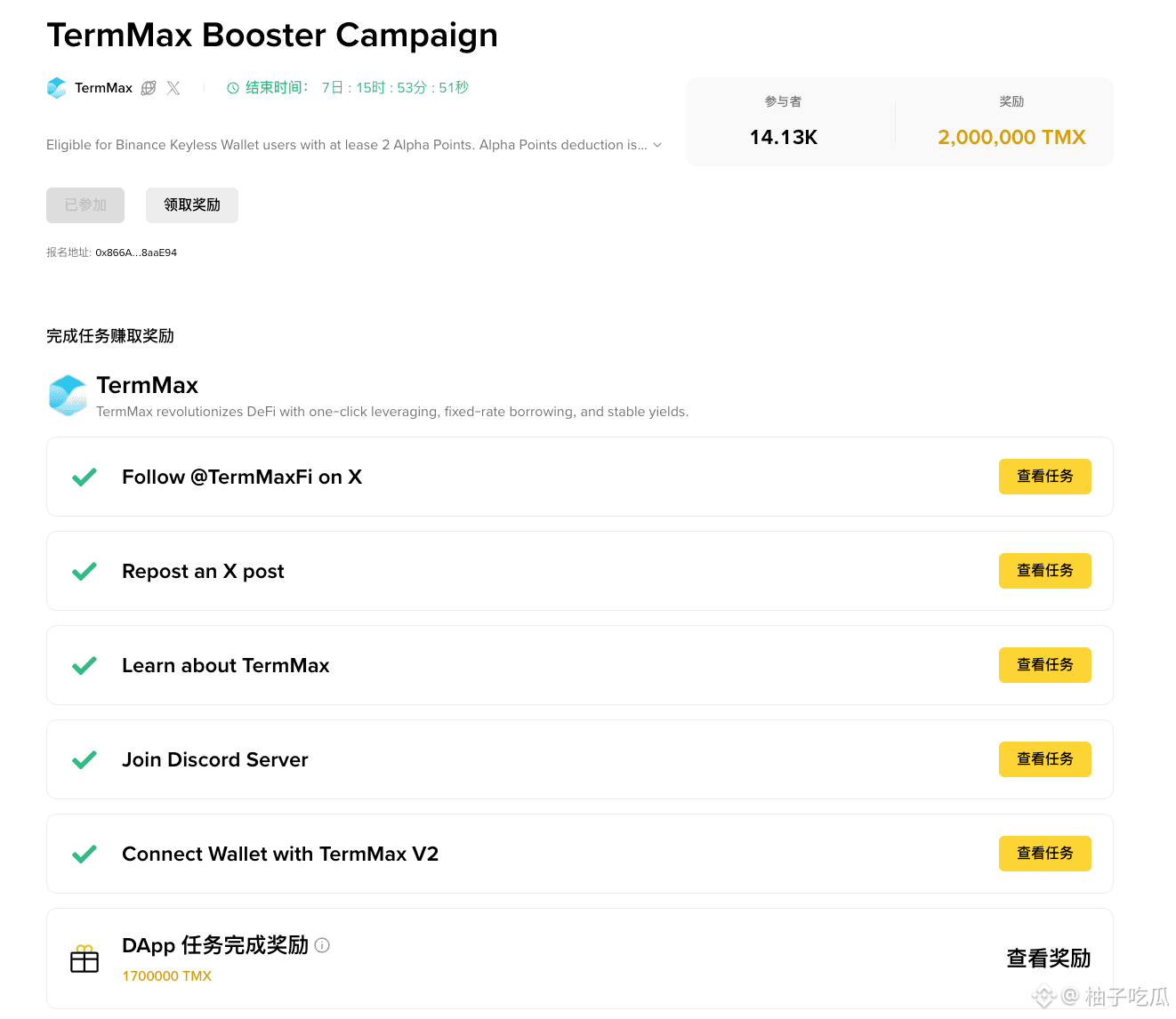View task for Join Discord Server
The width and height of the screenshot is (1176, 1019).
[1045, 759]
